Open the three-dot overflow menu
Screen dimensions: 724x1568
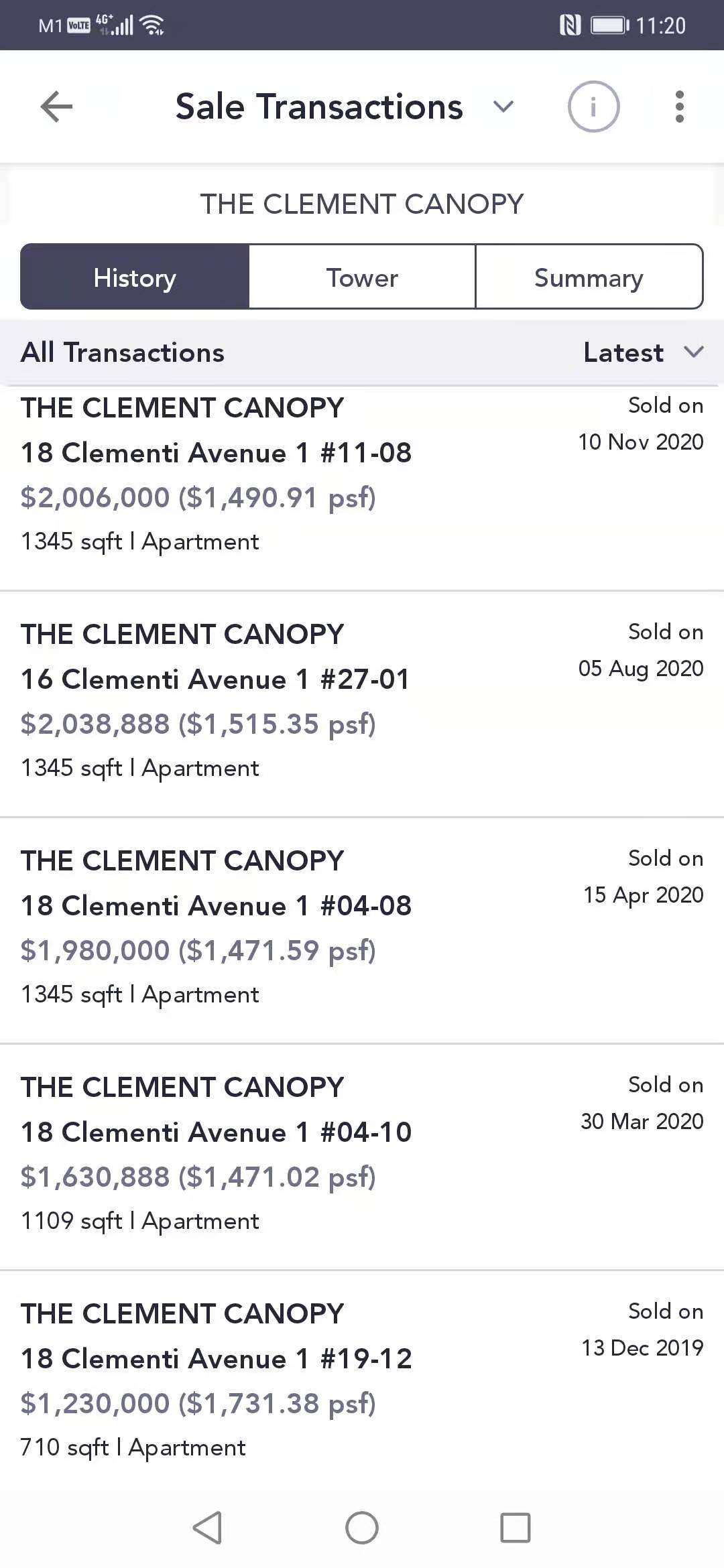[x=679, y=107]
